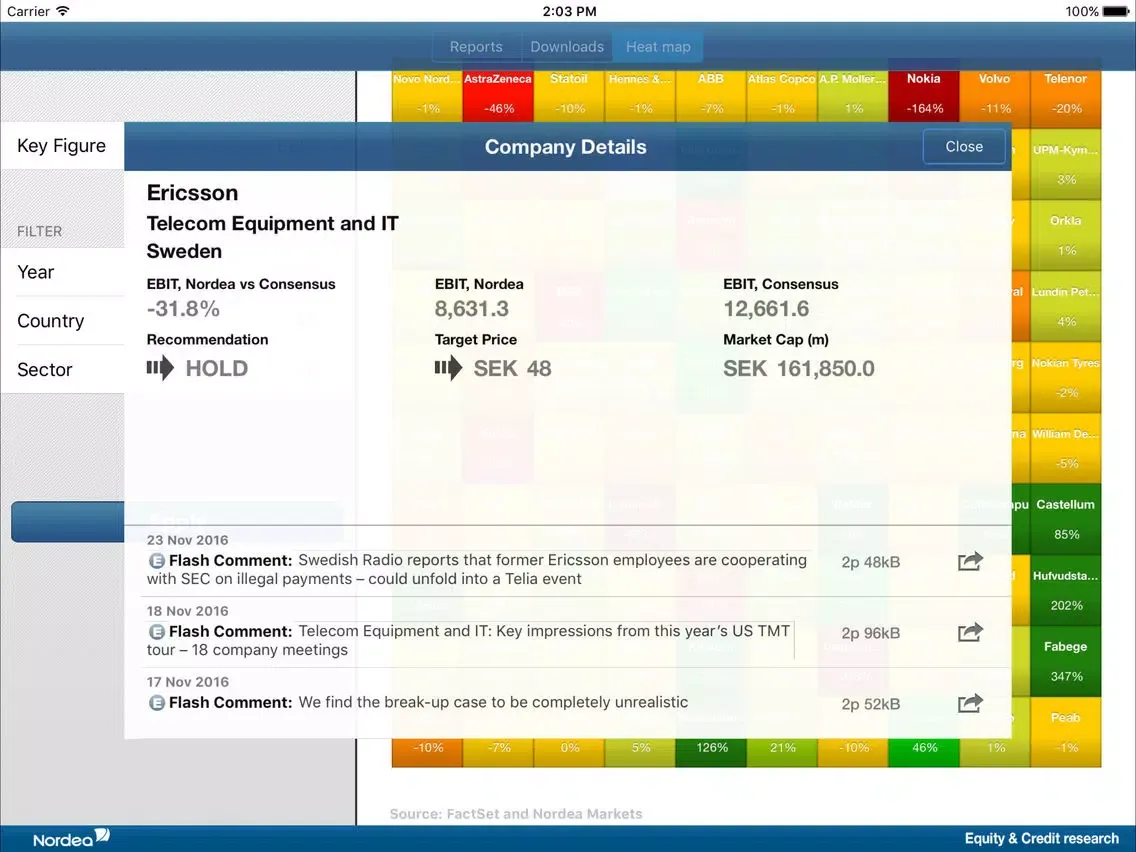1136x852 pixels.
Task: Tap the Wi-Fi indicator in status bar
Action: pyautogui.click(x=63, y=11)
